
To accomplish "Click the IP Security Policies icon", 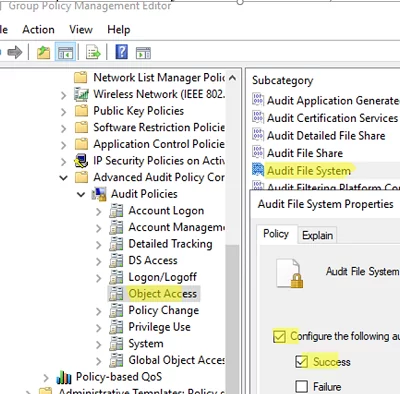I will click(81, 160).
